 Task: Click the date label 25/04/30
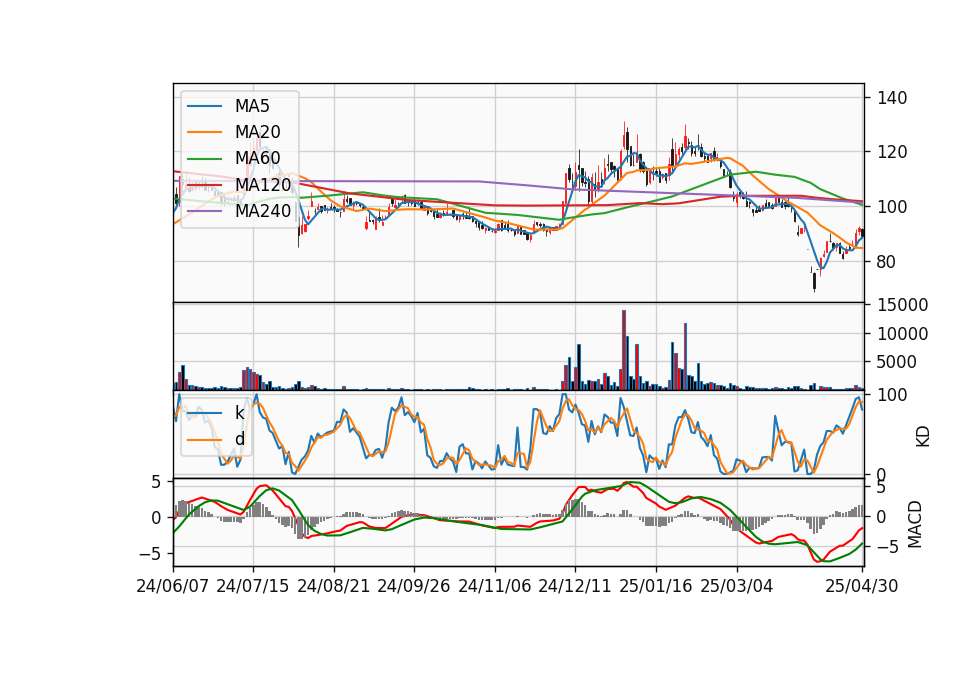(x=862, y=586)
